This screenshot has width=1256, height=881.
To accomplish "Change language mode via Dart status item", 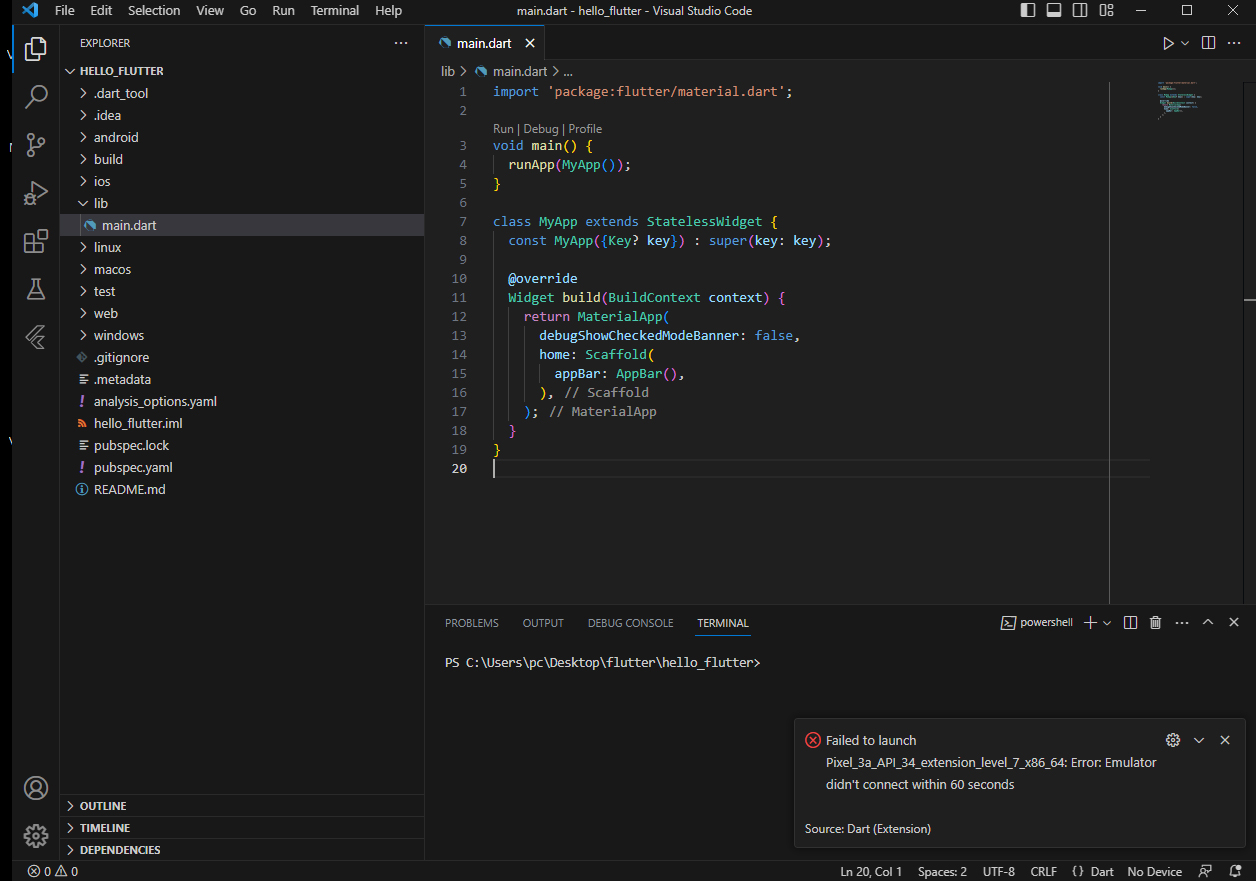I will click(1102, 871).
